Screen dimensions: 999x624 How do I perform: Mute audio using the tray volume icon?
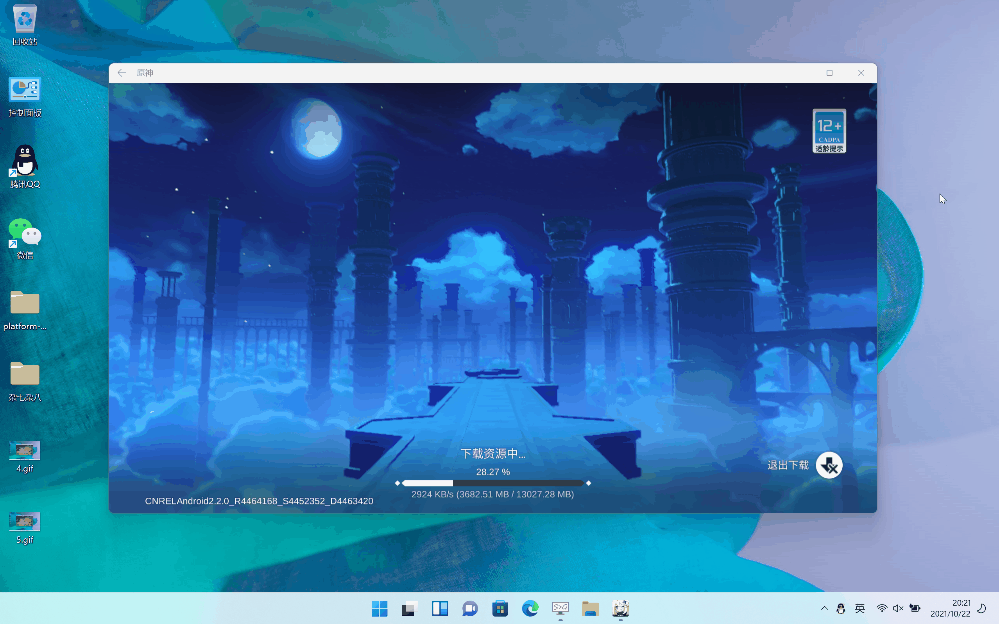898,607
